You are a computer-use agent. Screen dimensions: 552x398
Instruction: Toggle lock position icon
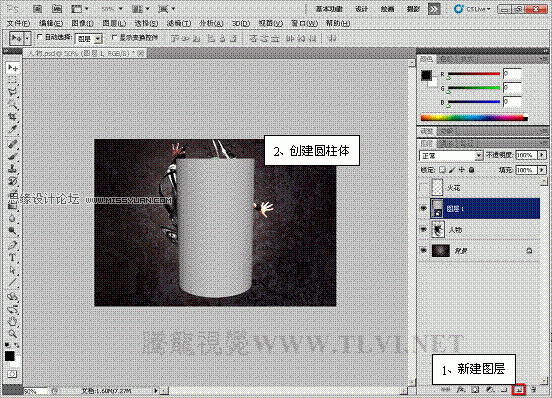pyautogui.click(x=462, y=170)
